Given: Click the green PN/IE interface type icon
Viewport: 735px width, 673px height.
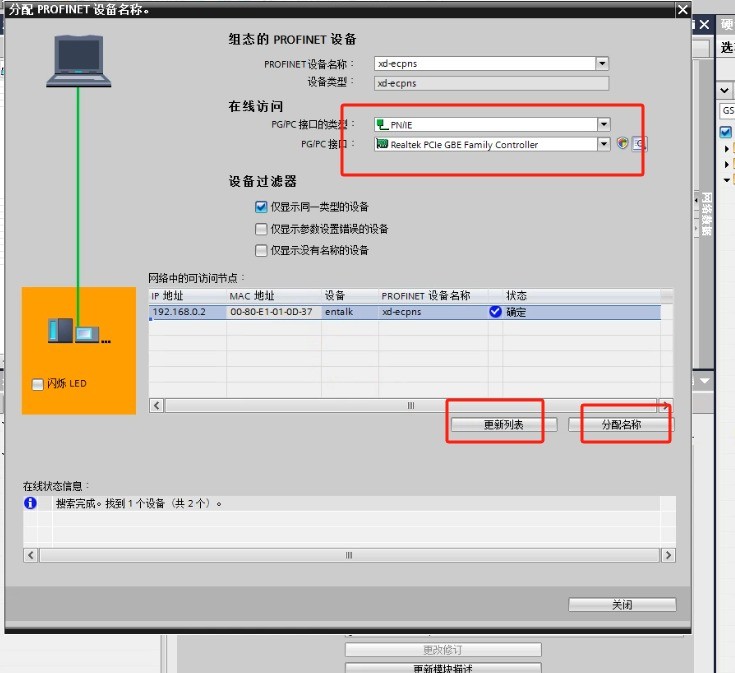Looking at the screenshot, I should (x=382, y=124).
